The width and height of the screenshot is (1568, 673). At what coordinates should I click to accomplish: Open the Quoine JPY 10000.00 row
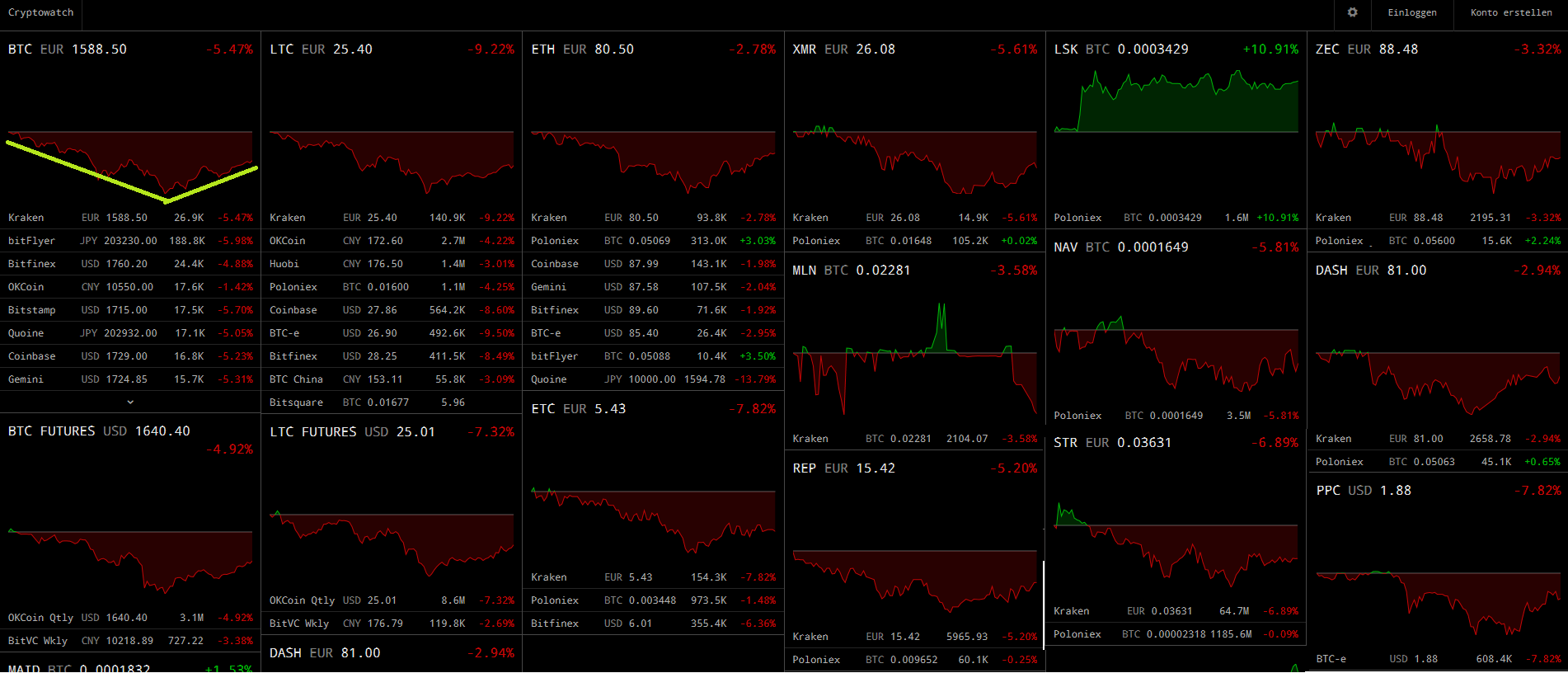click(654, 379)
